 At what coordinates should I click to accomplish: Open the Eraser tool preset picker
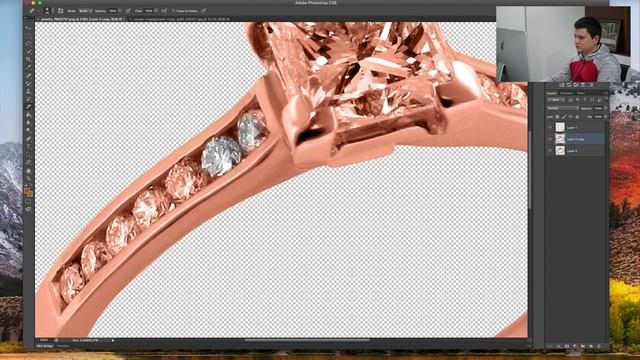click(33, 11)
